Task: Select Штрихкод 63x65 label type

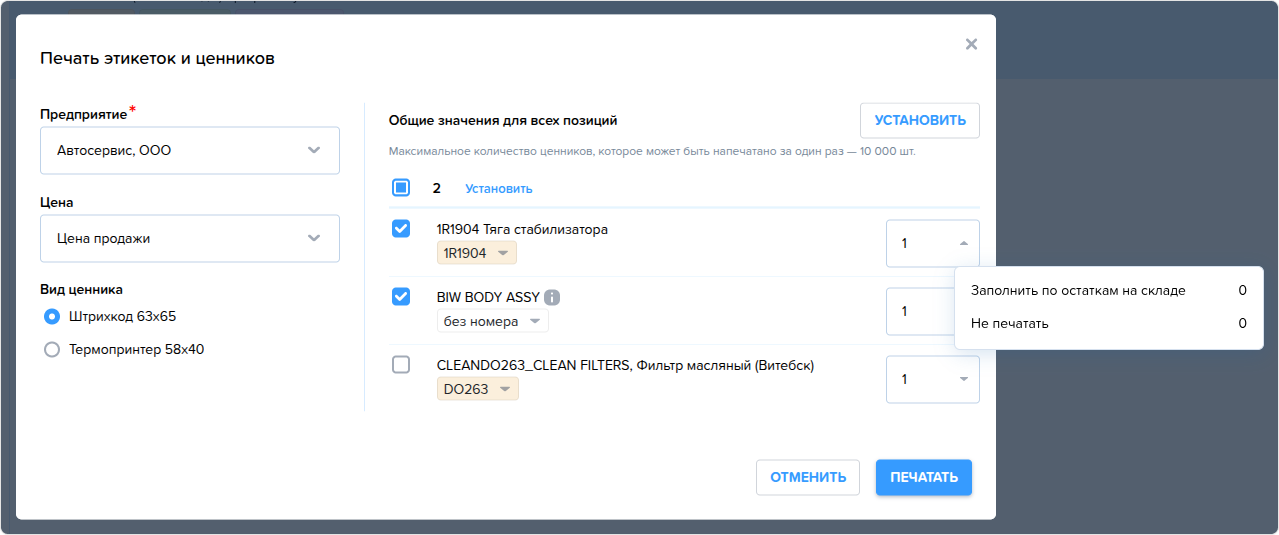Action: click(52, 317)
